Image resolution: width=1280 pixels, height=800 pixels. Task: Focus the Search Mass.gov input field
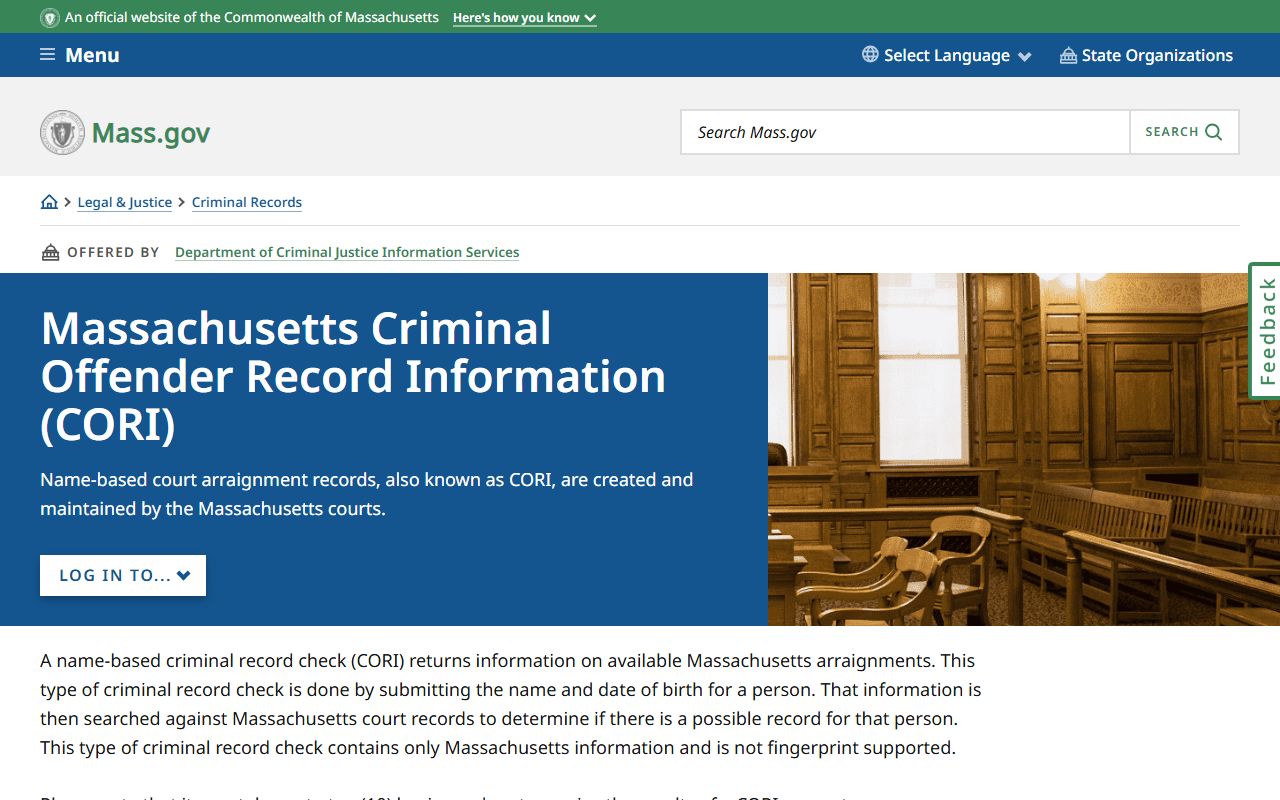tap(905, 132)
